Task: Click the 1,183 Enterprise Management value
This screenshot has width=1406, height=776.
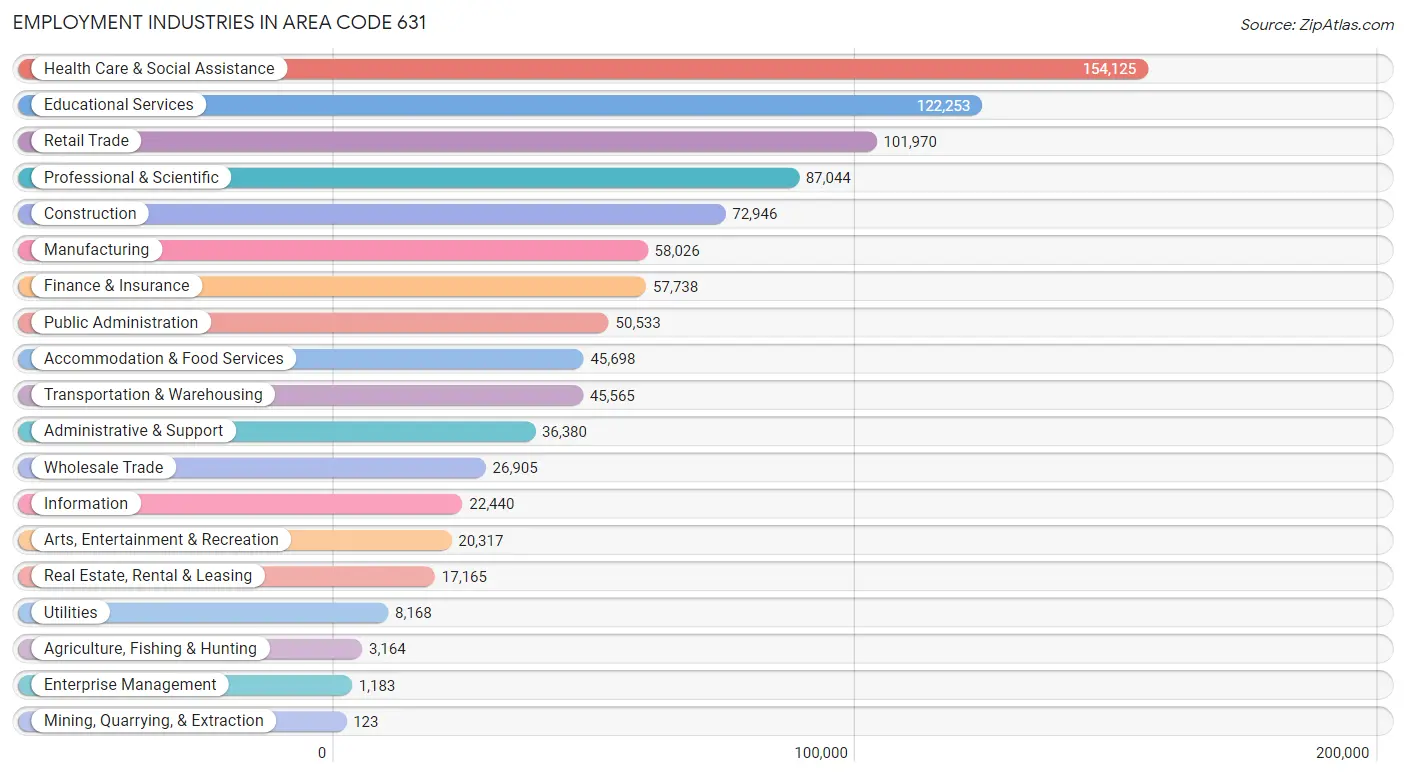Action: tap(377, 685)
